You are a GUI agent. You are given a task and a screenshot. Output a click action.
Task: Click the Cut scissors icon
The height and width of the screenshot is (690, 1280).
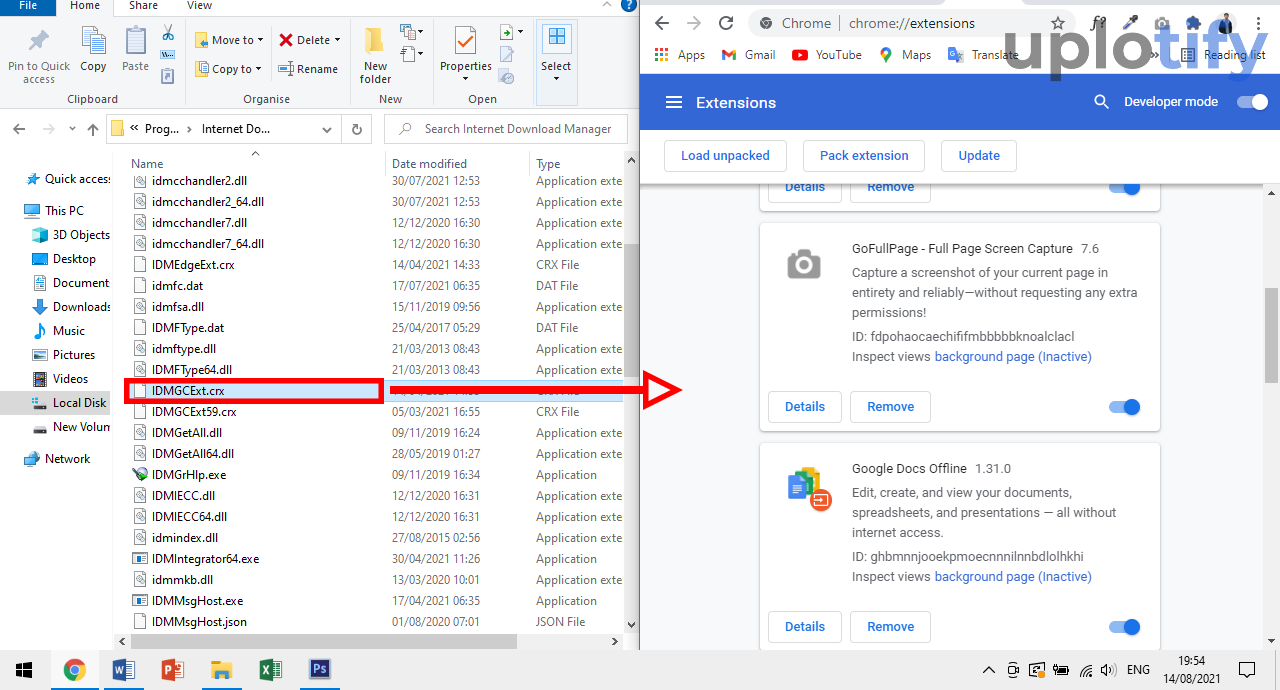[x=168, y=33]
